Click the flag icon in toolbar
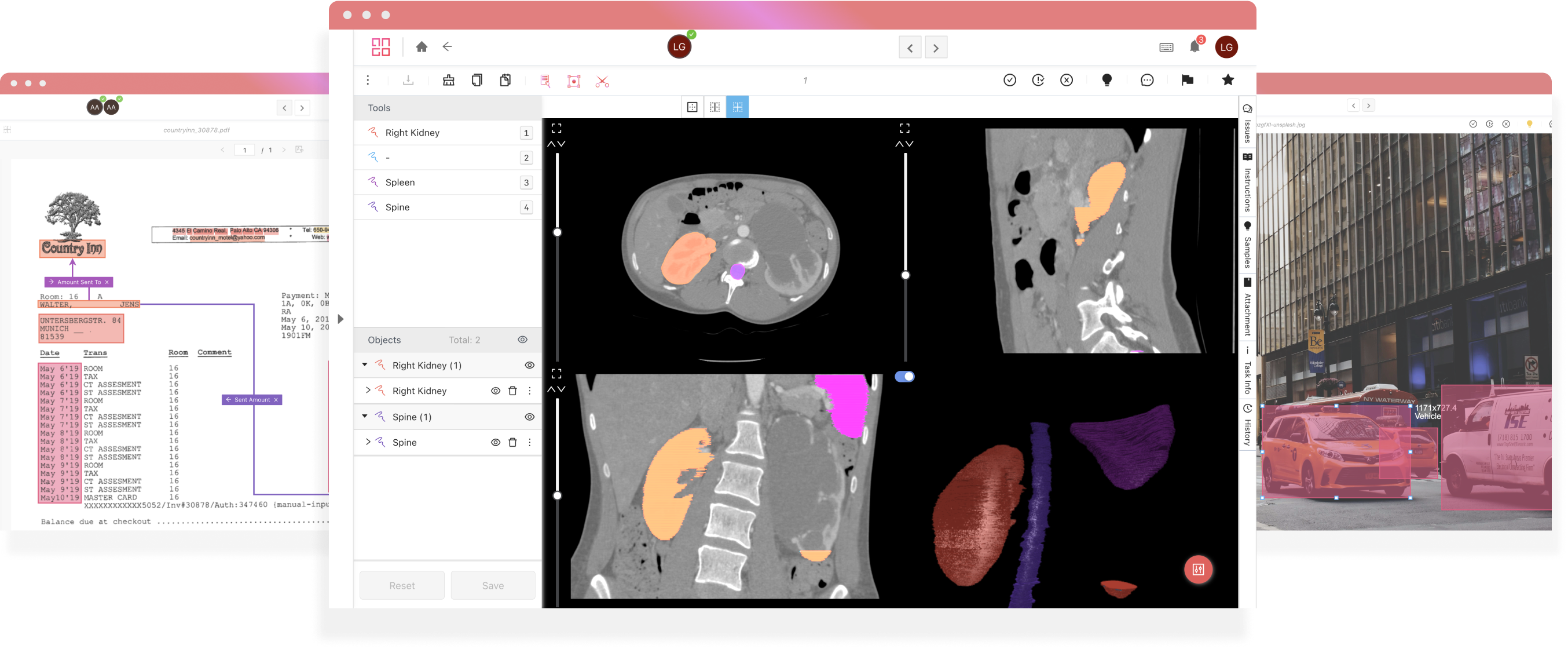The height and width of the screenshot is (649, 1568). coord(1187,80)
